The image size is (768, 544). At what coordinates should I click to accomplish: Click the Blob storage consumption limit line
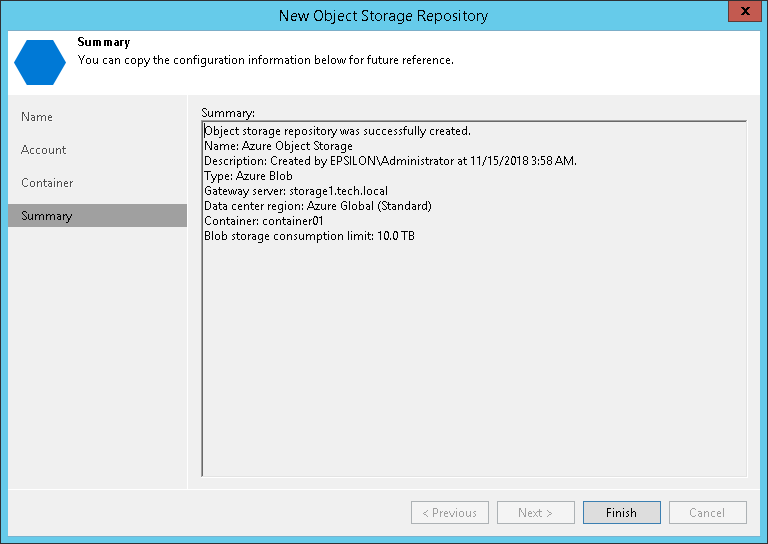point(309,236)
